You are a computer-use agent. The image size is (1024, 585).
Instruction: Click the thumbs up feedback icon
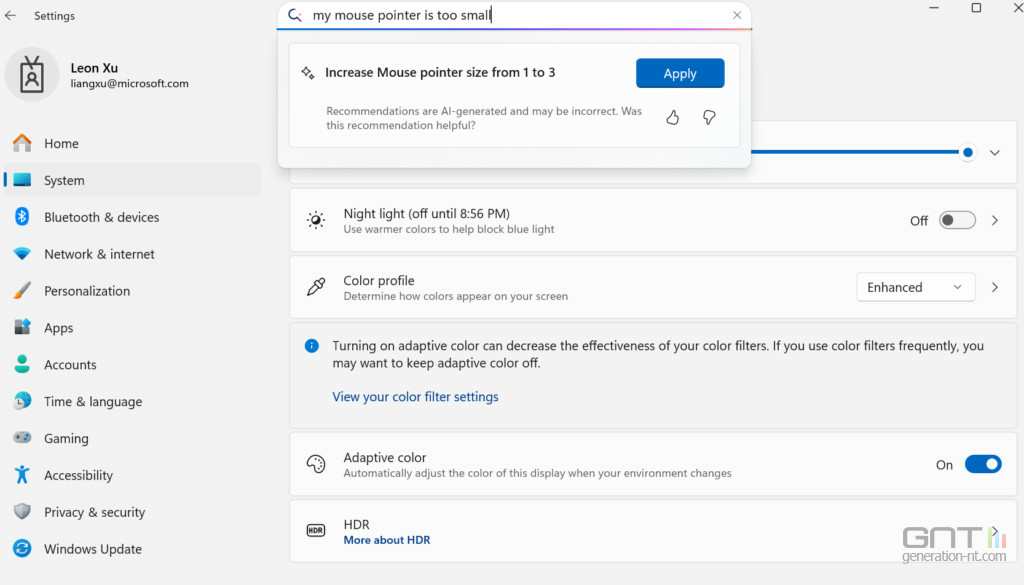(673, 118)
